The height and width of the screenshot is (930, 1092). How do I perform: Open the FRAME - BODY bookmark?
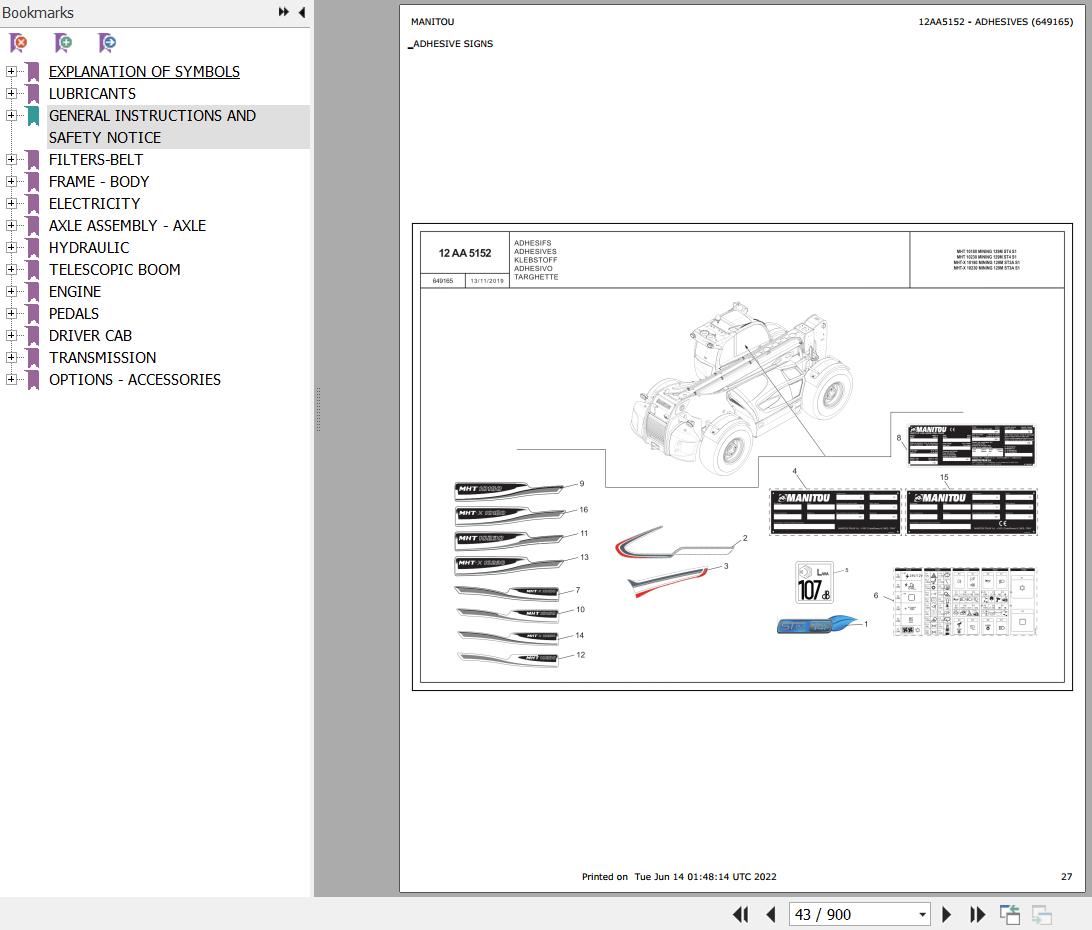point(99,182)
